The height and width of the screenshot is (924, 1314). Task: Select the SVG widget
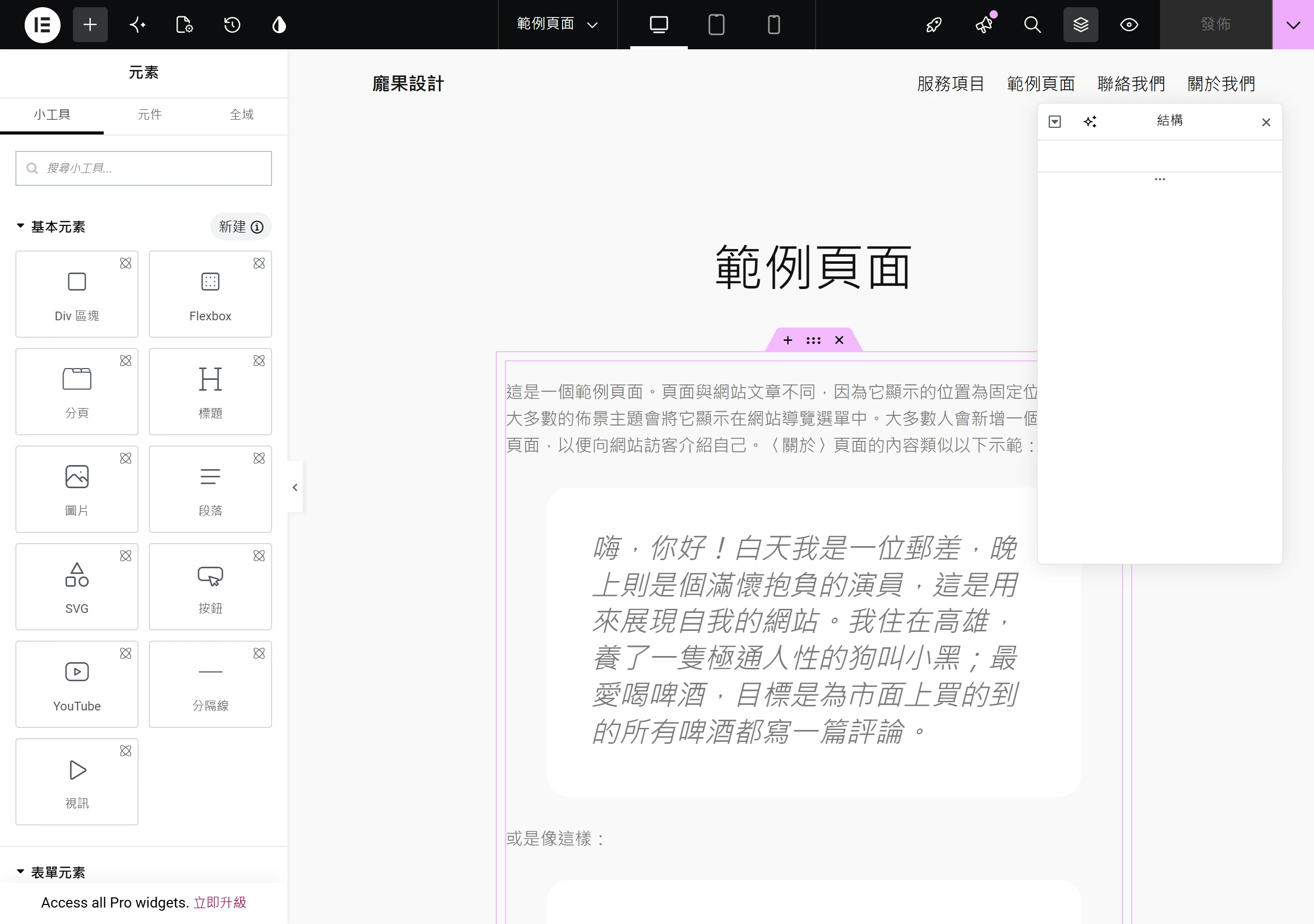point(76,587)
